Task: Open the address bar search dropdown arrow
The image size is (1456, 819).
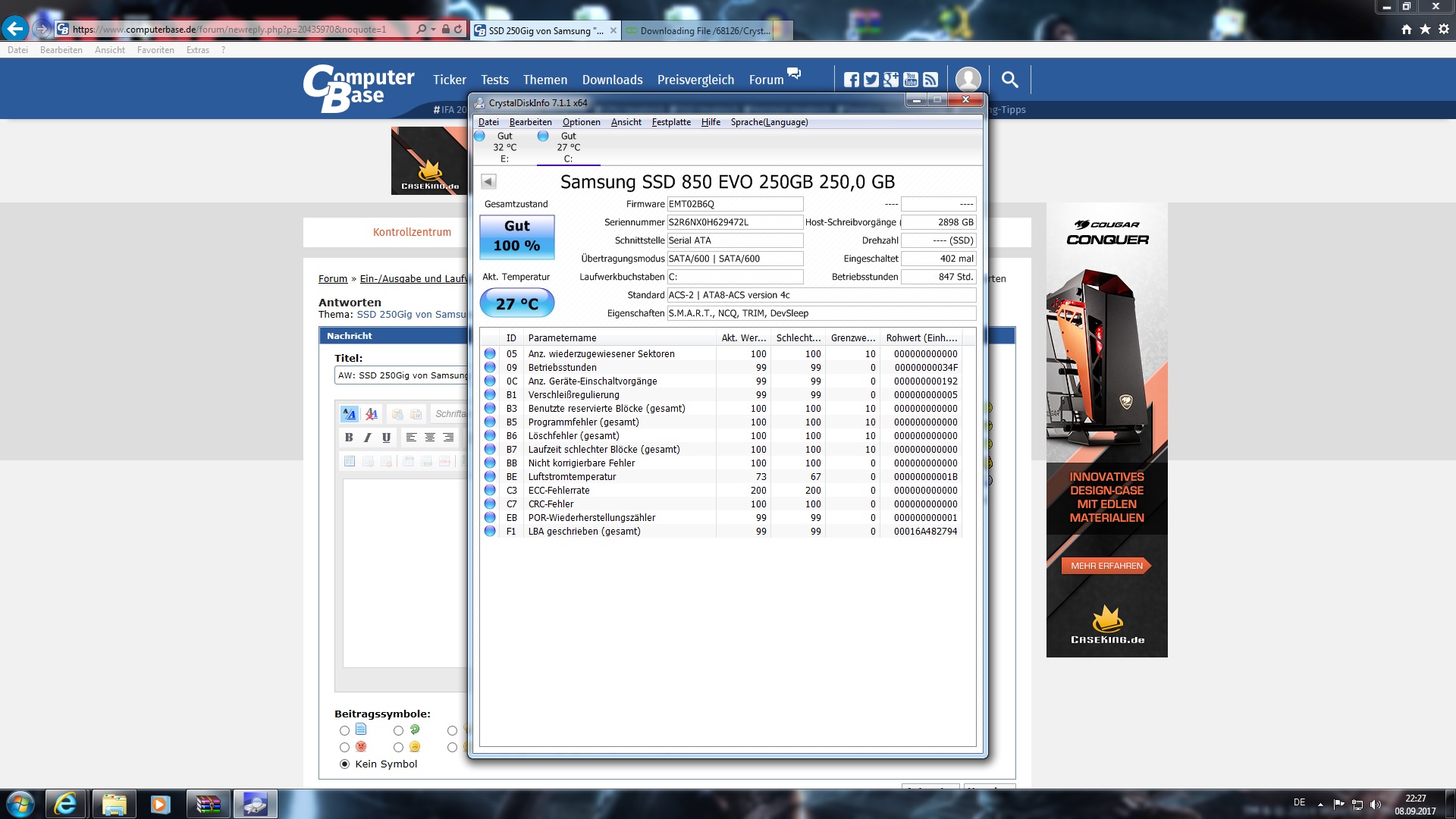Action: click(x=433, y=30)
